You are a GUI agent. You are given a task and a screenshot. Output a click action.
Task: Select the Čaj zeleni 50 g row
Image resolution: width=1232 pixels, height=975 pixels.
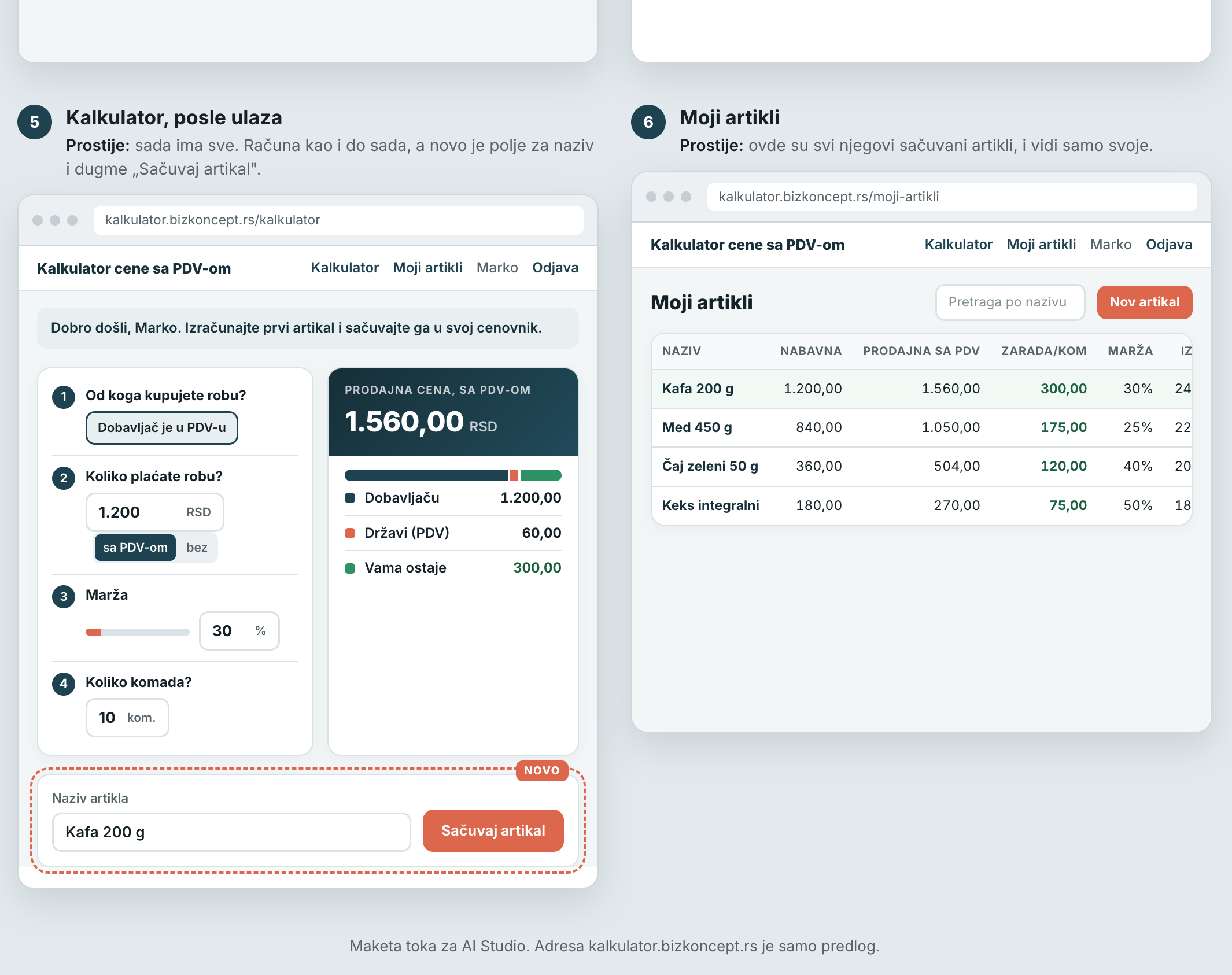click(x=921, y=466)
